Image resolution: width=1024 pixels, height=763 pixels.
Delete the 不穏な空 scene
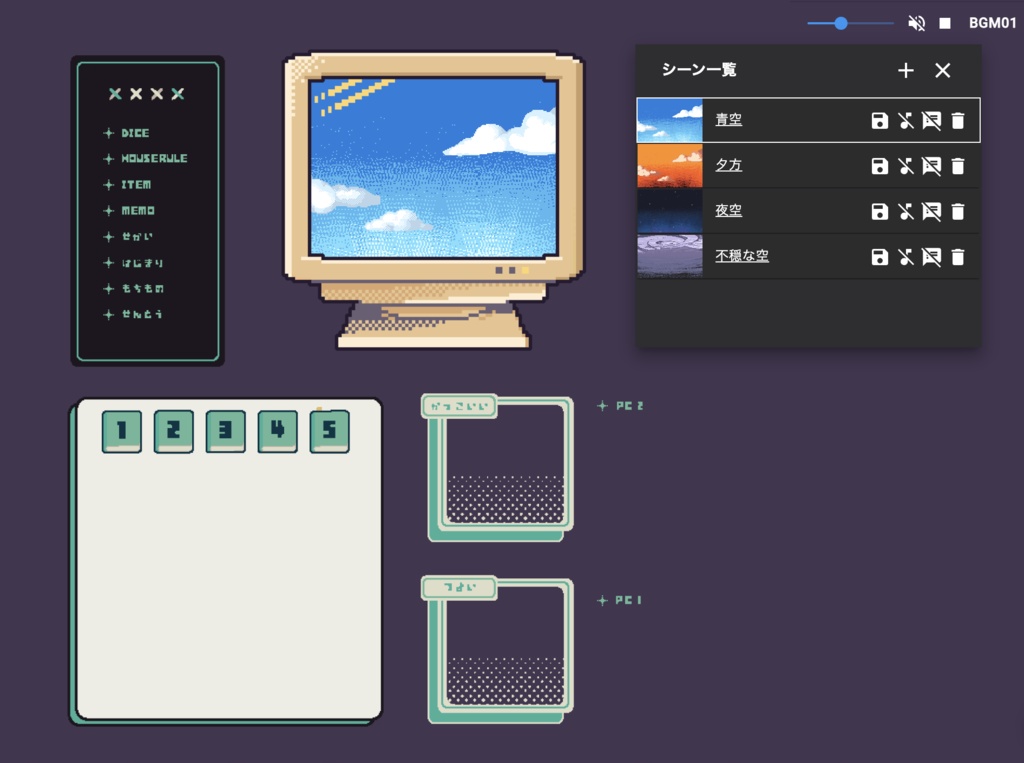958,257
